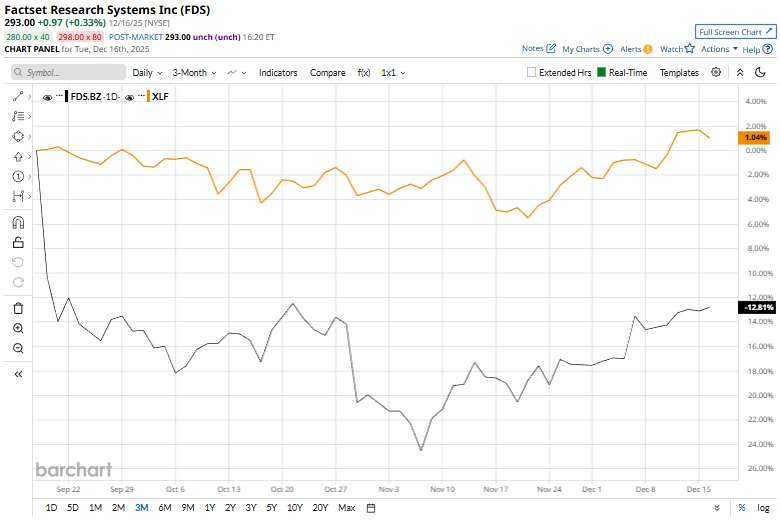Toggle visibility of XLF comparison series

(x=129, y=97)
